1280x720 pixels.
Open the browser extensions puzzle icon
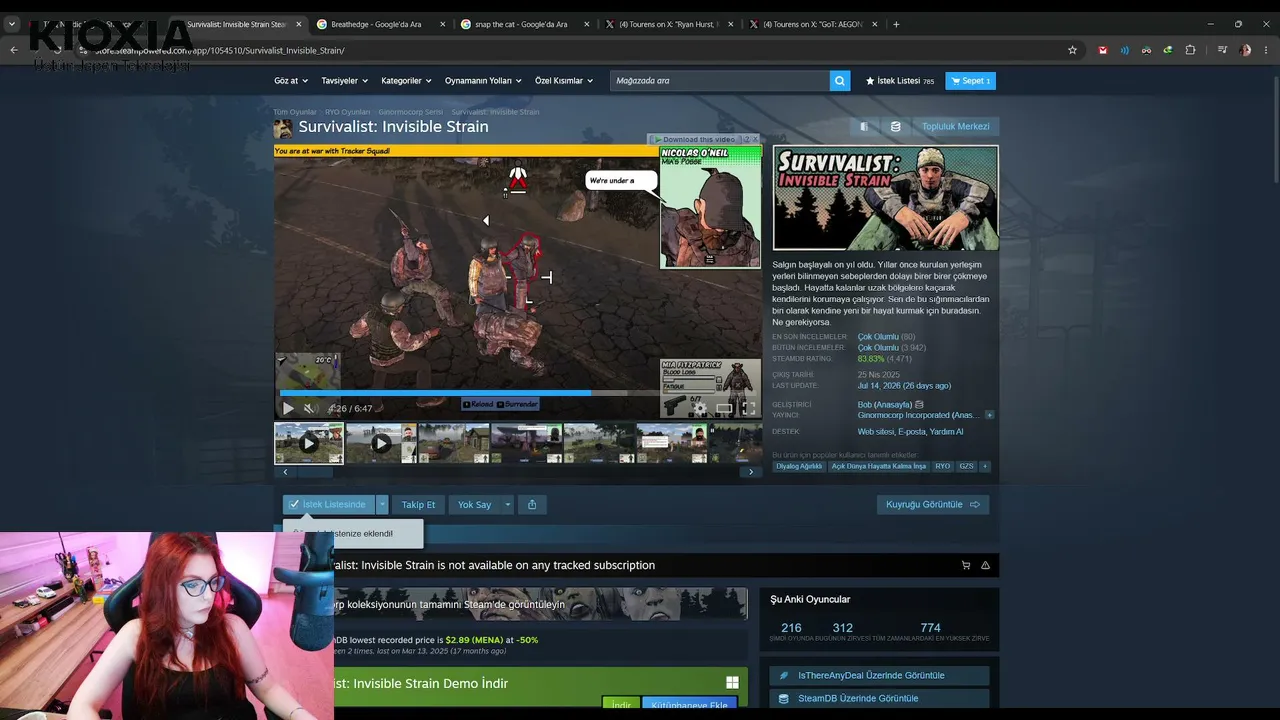tap(1190, 50)
